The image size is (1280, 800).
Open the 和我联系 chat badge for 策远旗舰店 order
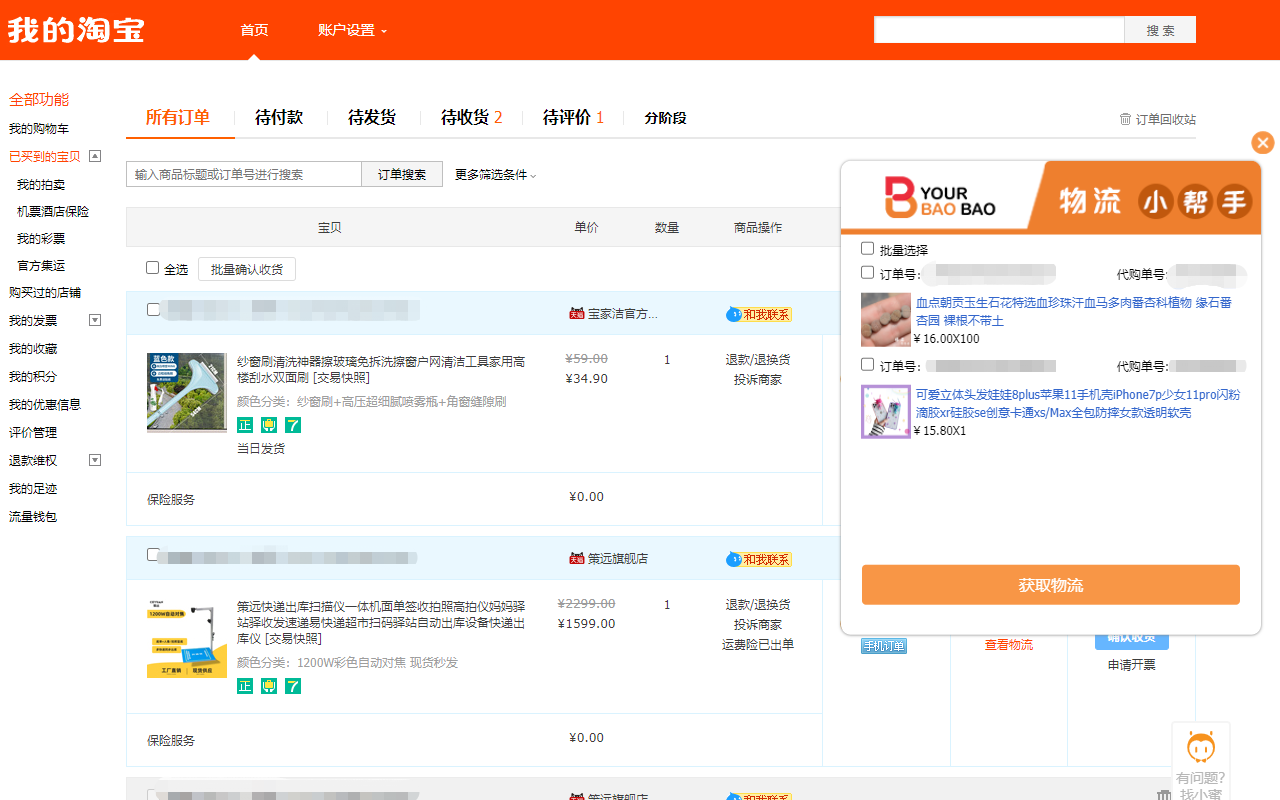pos(759,559)
